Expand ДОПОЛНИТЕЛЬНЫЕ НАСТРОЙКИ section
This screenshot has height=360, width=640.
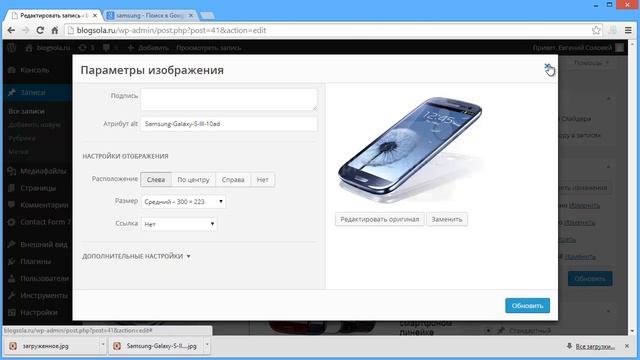136,256
